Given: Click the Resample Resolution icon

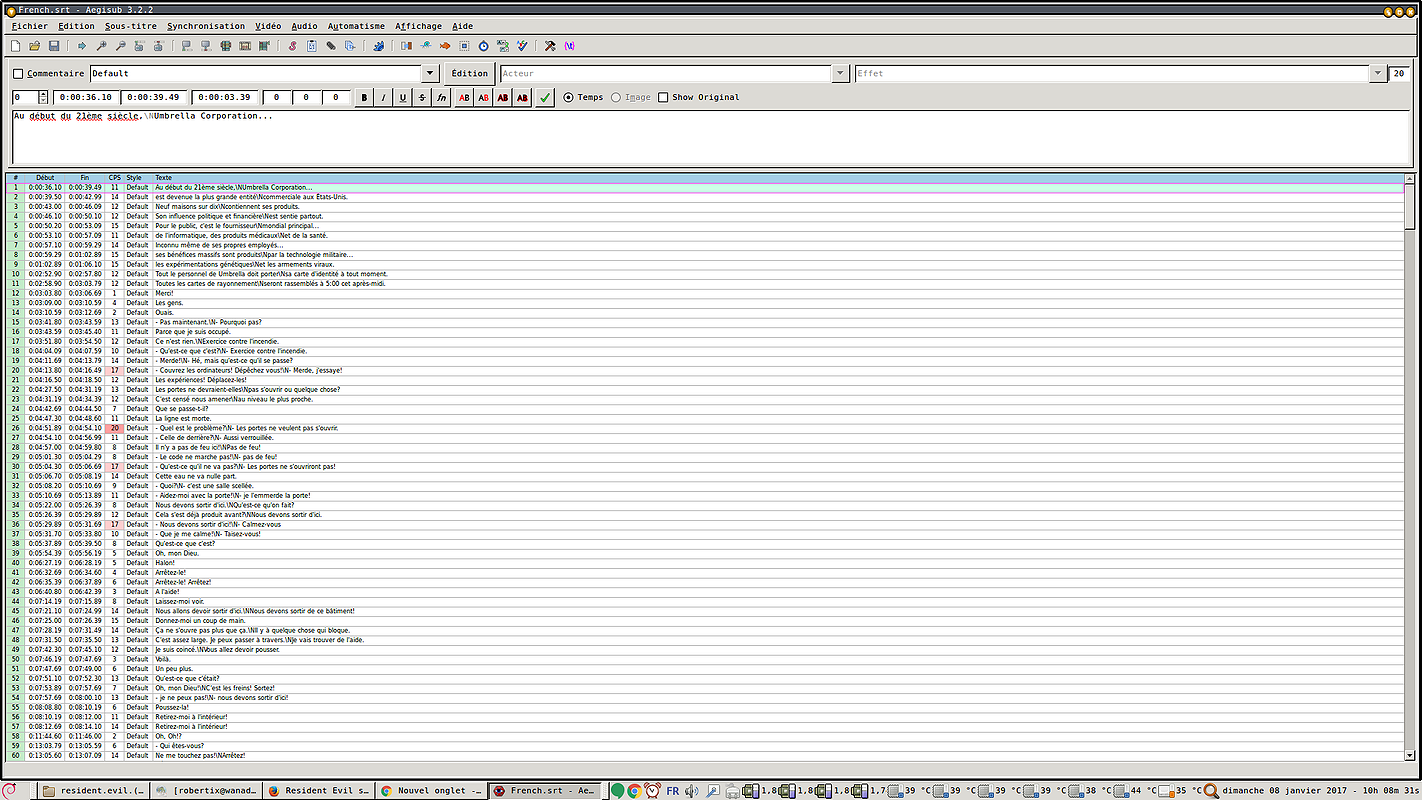Looking at the screenshot, I should click(x=464, y=46).
